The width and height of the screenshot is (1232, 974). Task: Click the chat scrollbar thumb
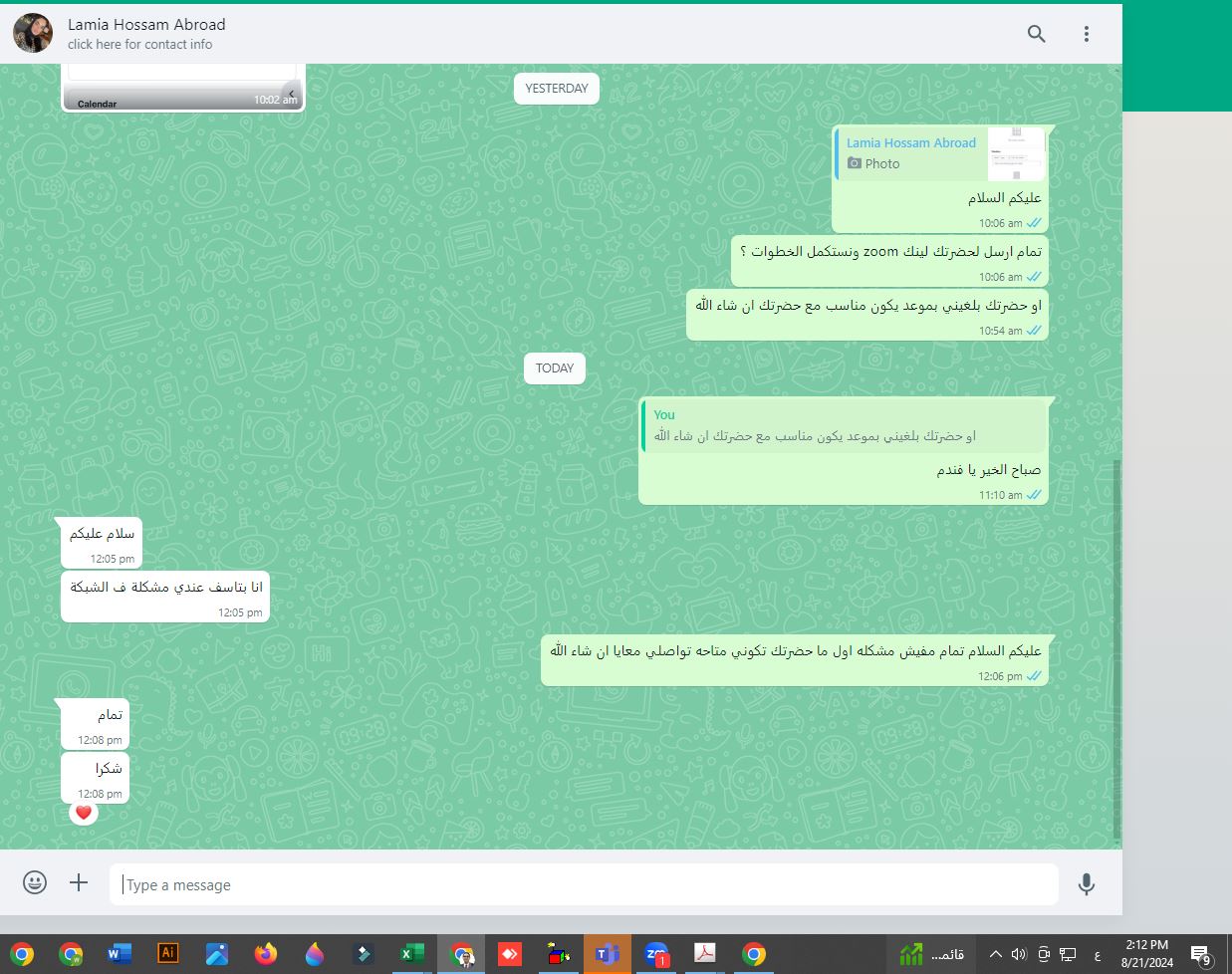1116,649
